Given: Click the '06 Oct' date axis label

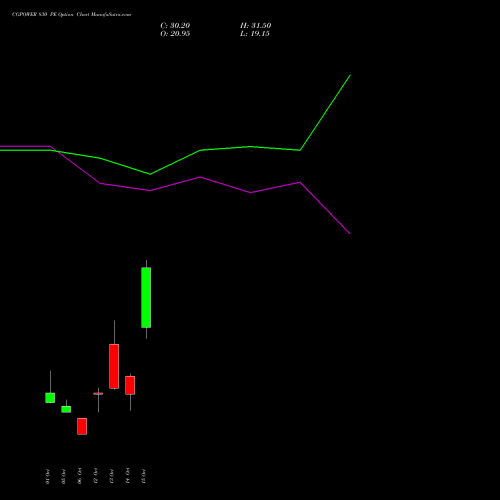Looking at the screenshot, I should click(79, 476).
